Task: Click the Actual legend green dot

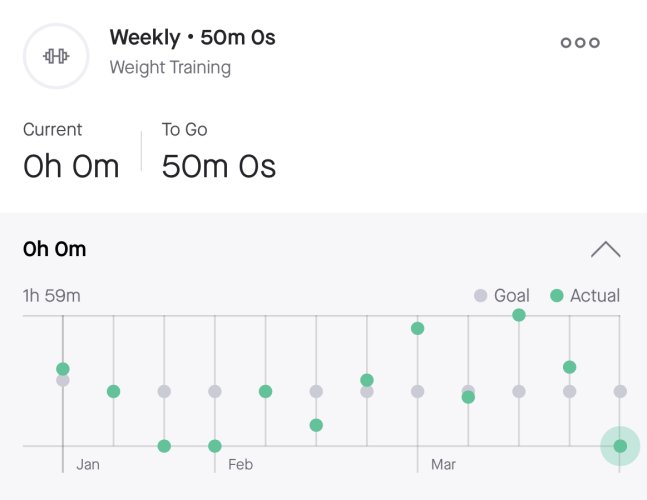Action: (557, 295)
